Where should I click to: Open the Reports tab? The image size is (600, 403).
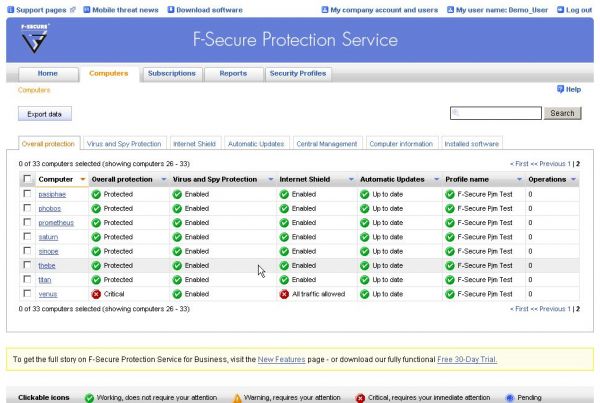click(233, 73)
